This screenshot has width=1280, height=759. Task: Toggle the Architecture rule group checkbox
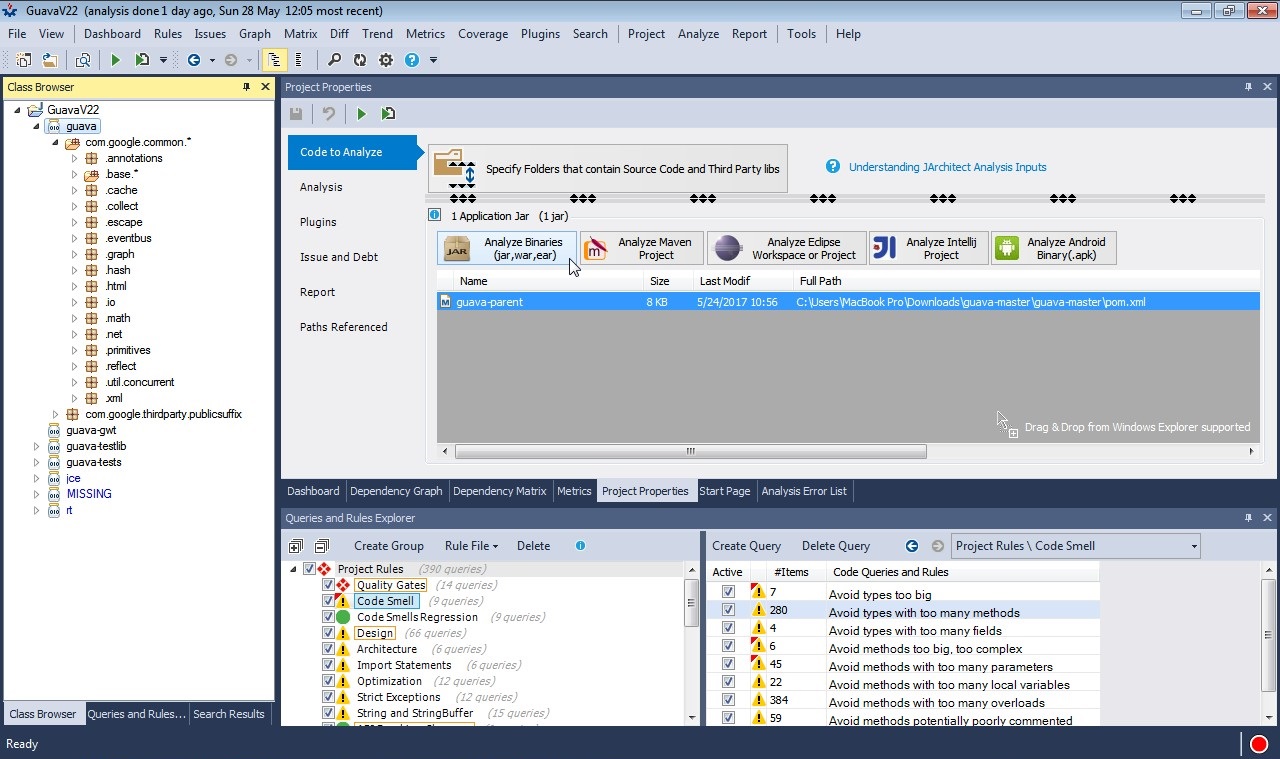[328, 649]
